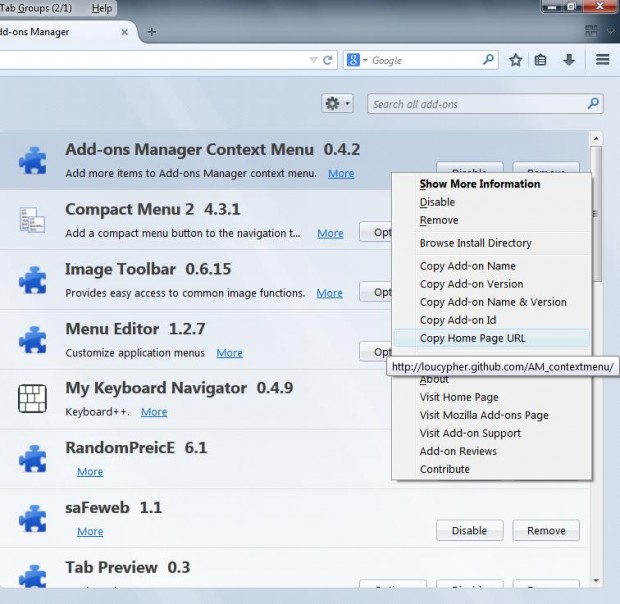This screenshot has height=604, width=620.
Task: Click Options button for Compact Menu 2
Action: [x=376, y=232]
